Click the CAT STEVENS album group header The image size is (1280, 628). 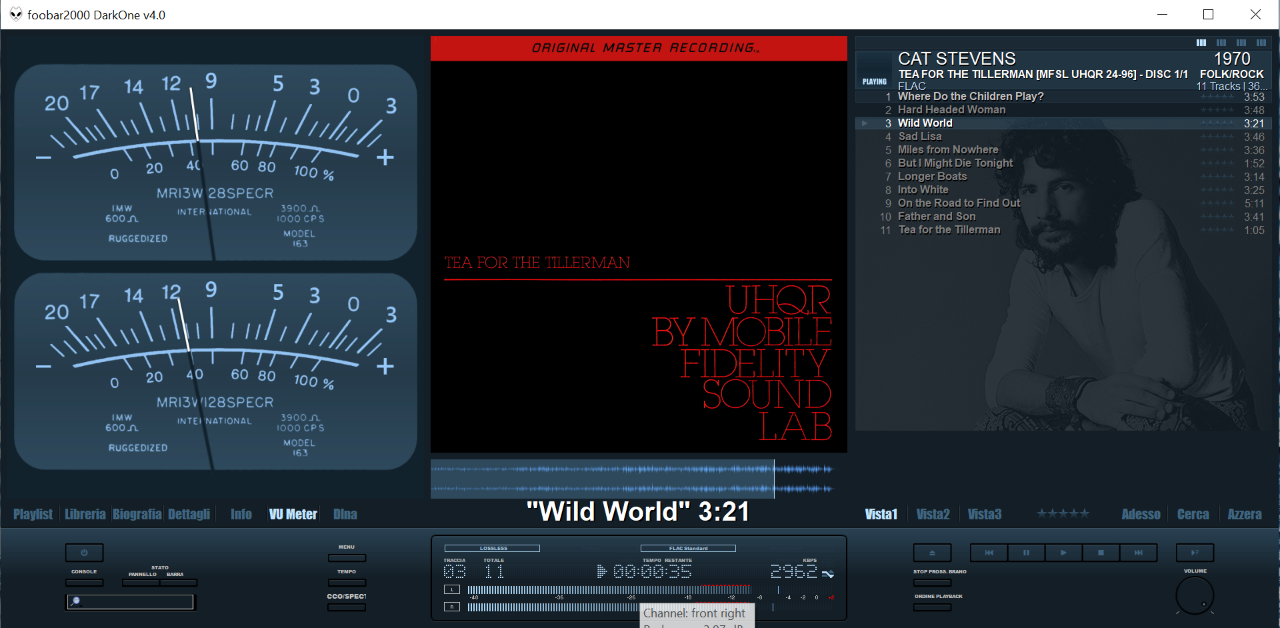pos(1062,70)
